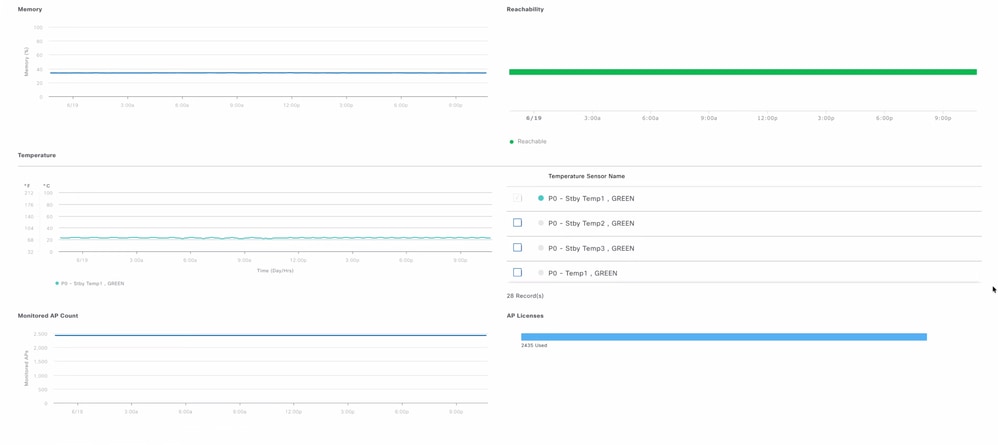Click the teal dot beside P0 - Stby Temp1 row
Viewport: 998px width, 445px height.
pos(541,198)
